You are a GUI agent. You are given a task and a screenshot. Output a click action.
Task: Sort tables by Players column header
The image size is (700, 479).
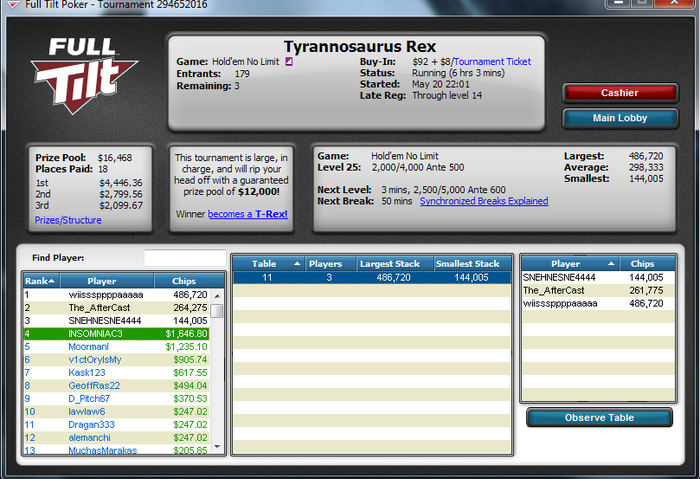[330, 264]
